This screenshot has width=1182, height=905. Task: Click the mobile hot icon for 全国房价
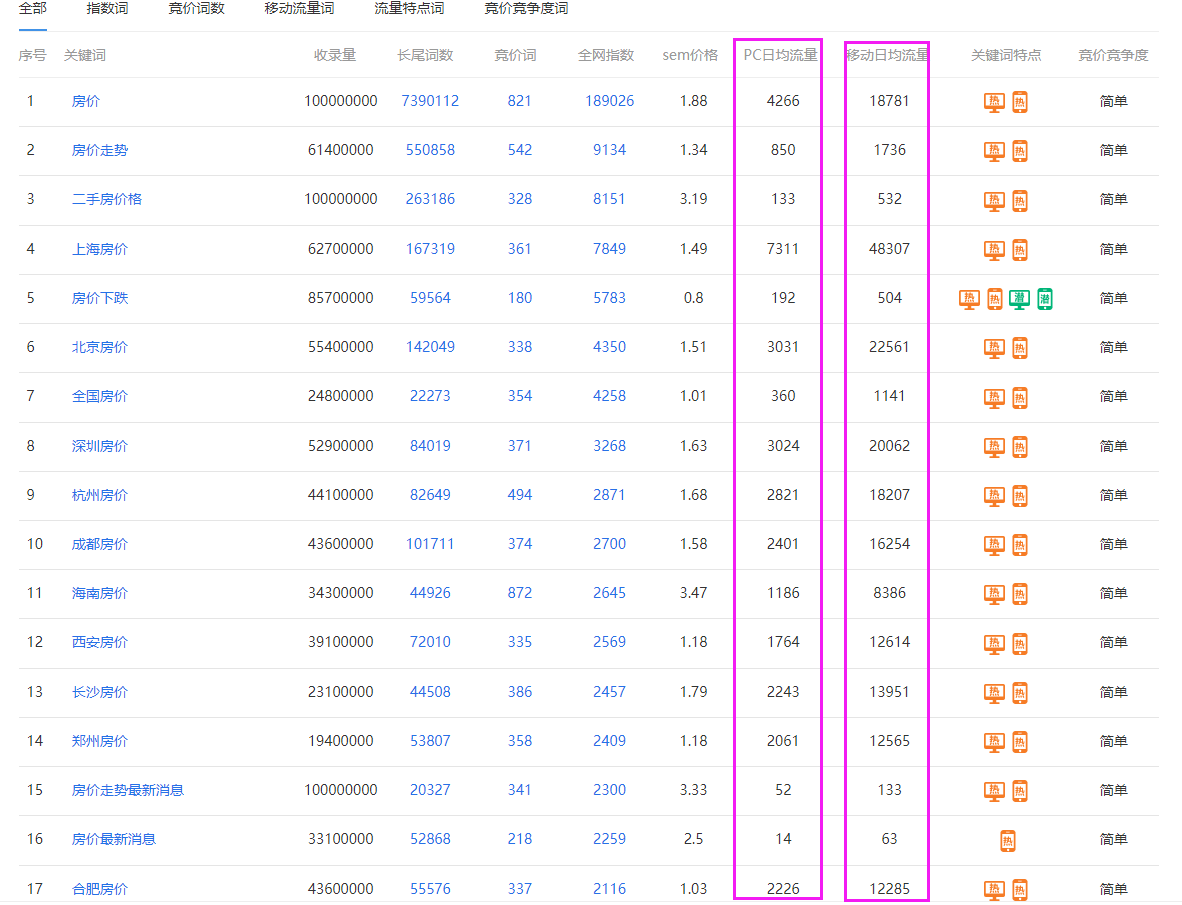point(1020,397)
